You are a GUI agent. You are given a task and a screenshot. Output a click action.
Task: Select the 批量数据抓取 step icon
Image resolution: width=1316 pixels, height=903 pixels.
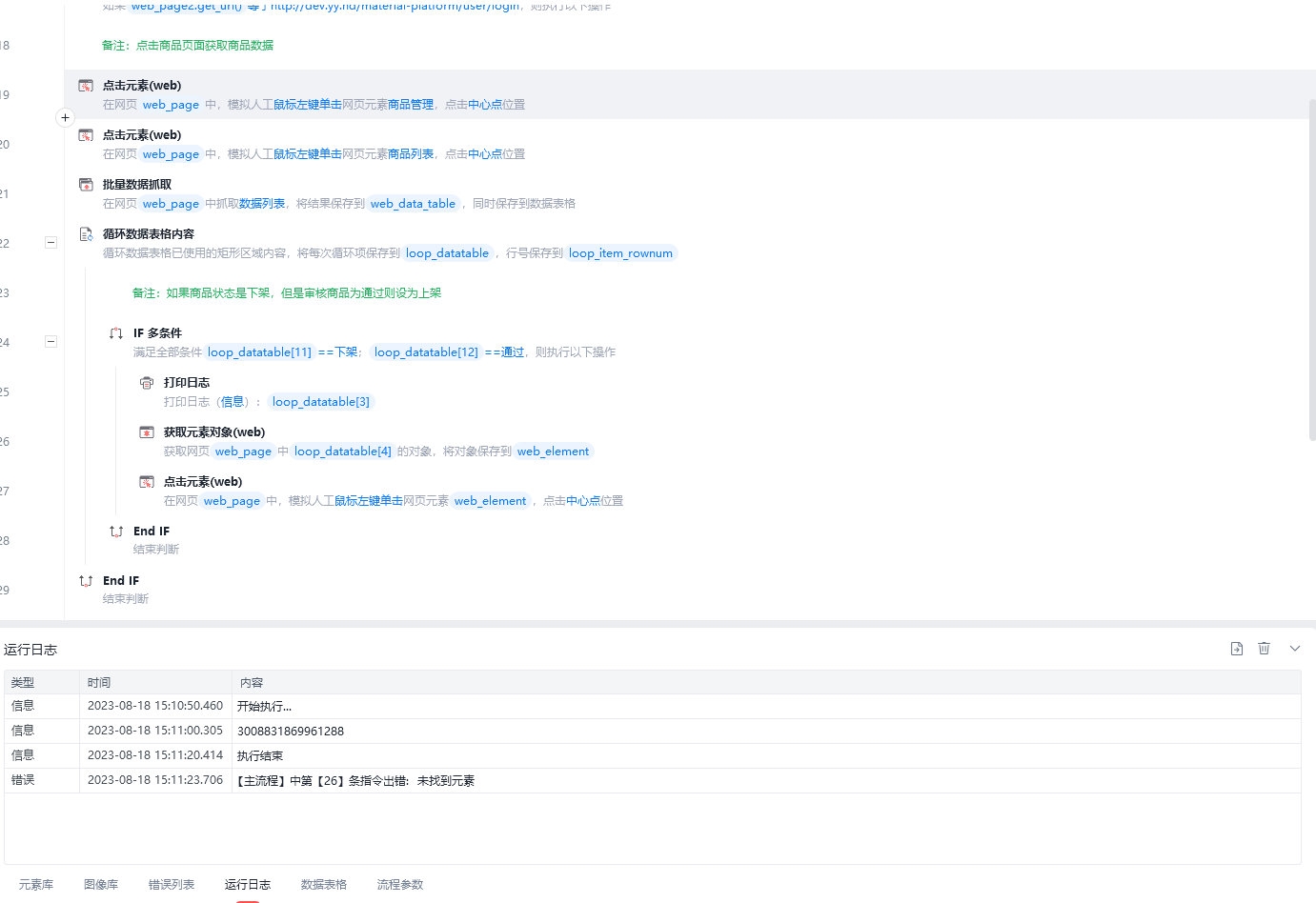pyautogui.click(x=86, y=185)
